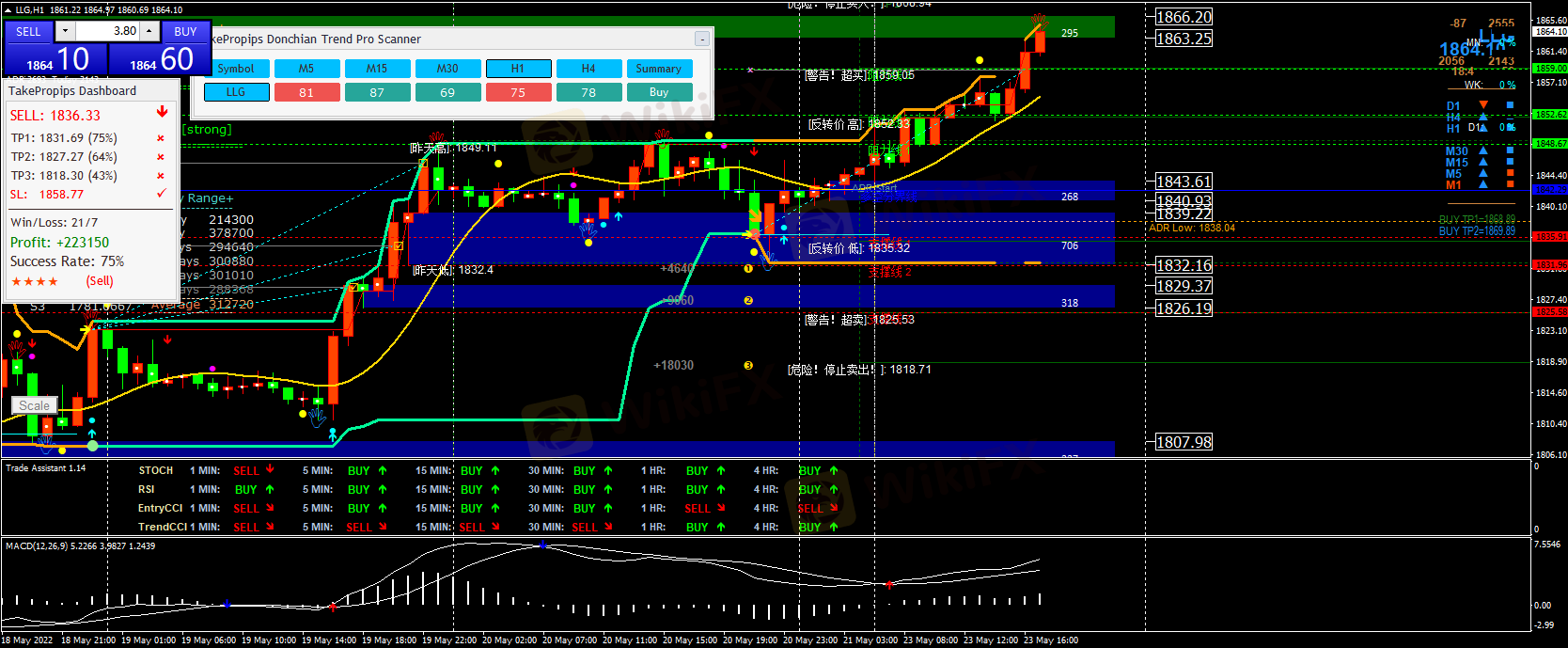Select the H4 timeframe in scanner

(x=588, y=69)
